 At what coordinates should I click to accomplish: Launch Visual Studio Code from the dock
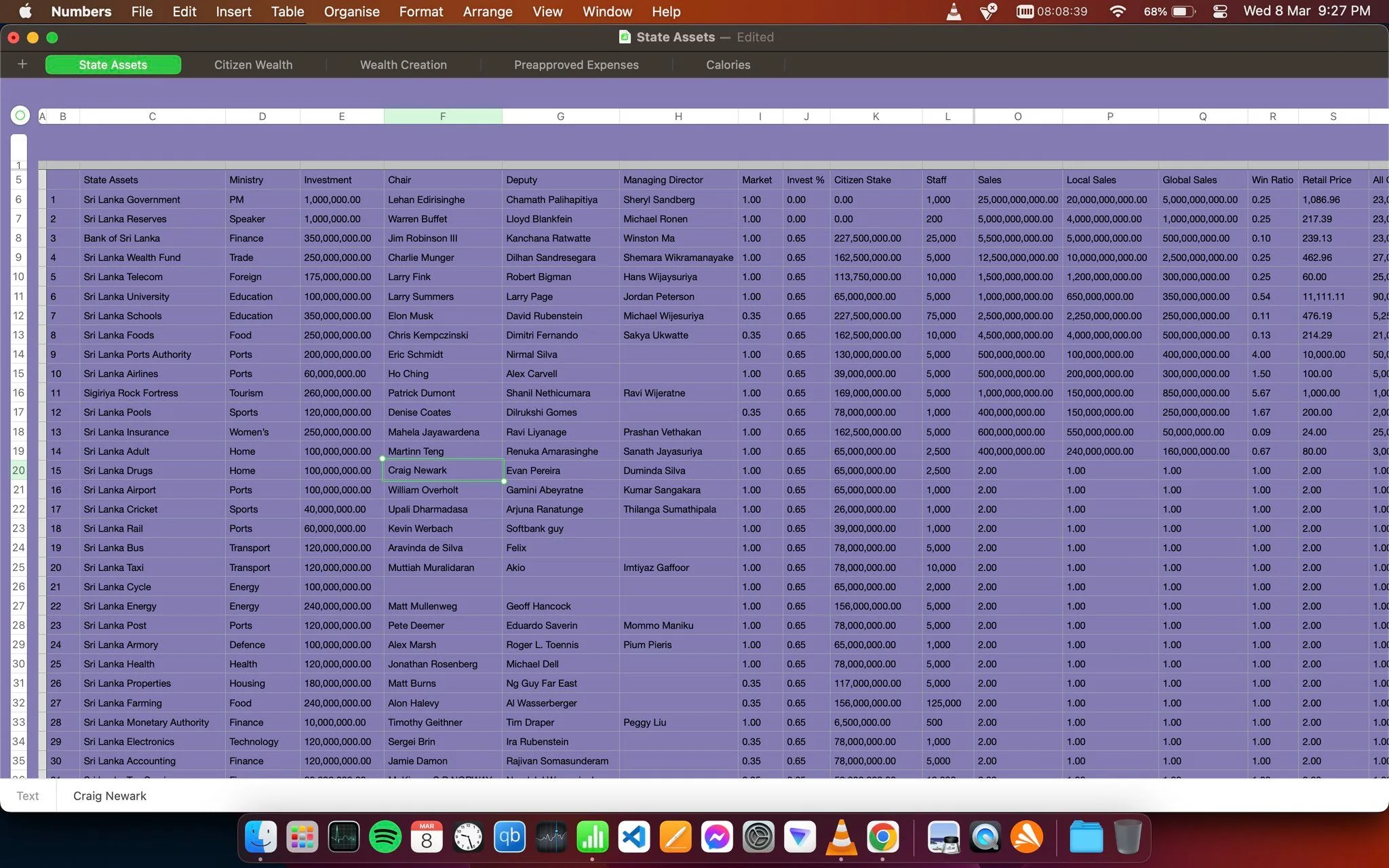click(634, 837)
